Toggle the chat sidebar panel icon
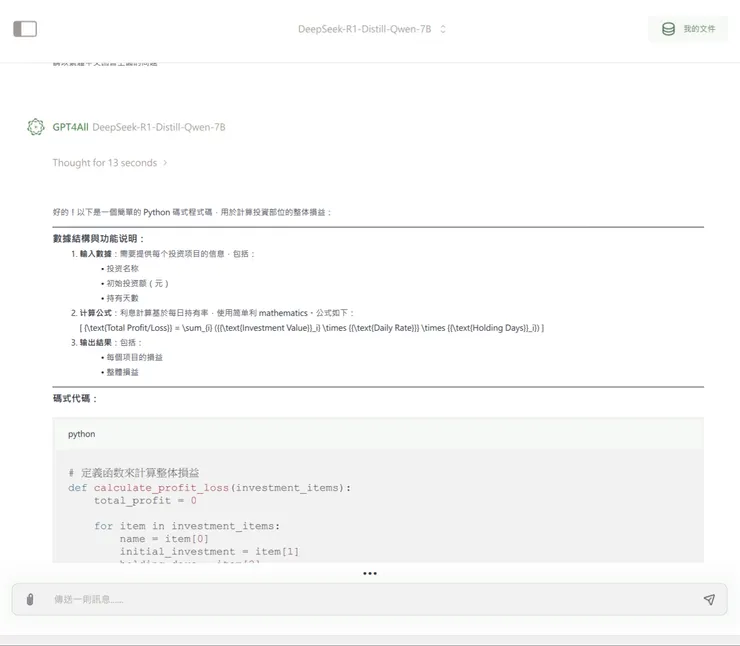The image size is (740, 646). tap(25, 29)
